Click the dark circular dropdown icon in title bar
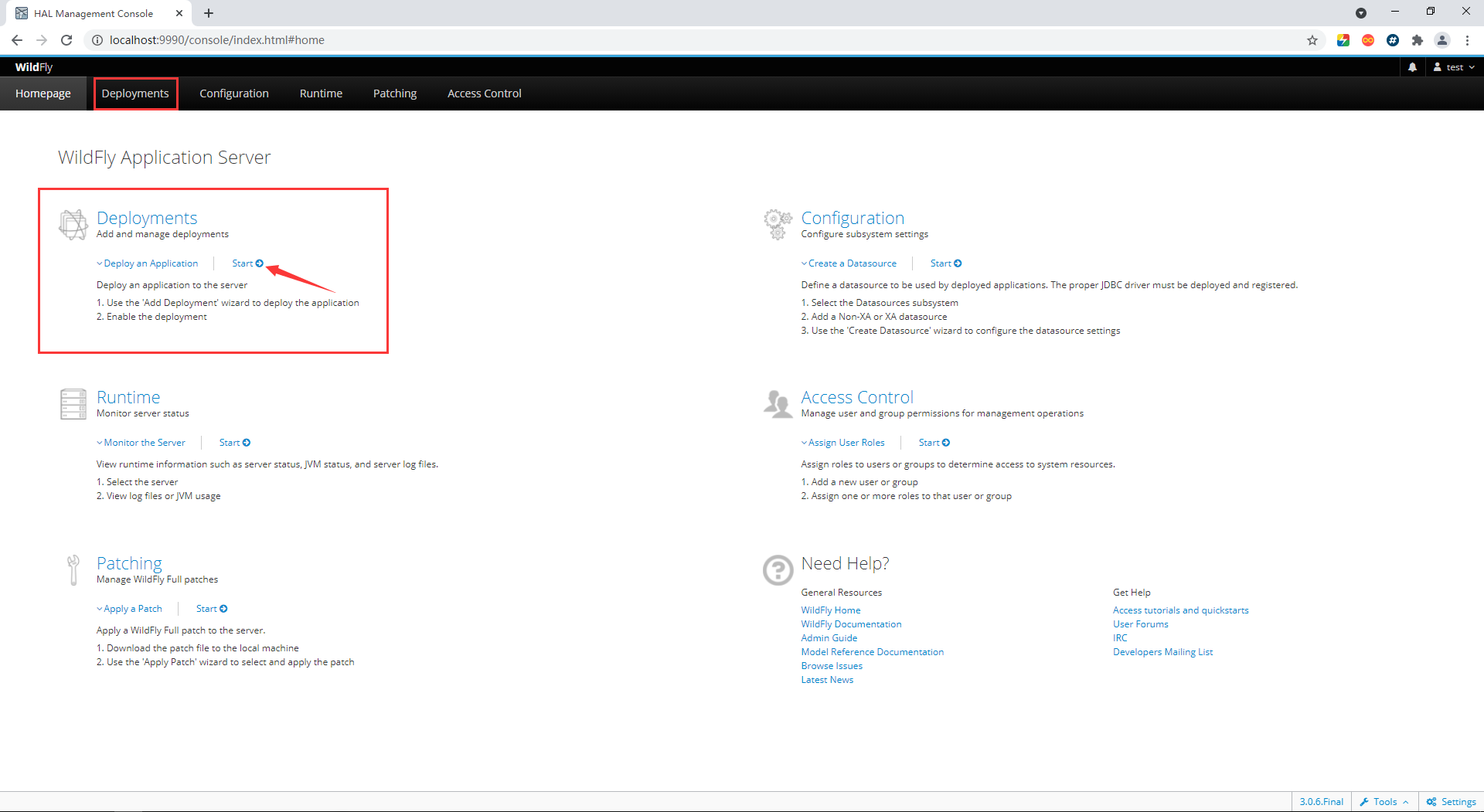Screen dimensions: 1484x812 tap(1361, 13)
